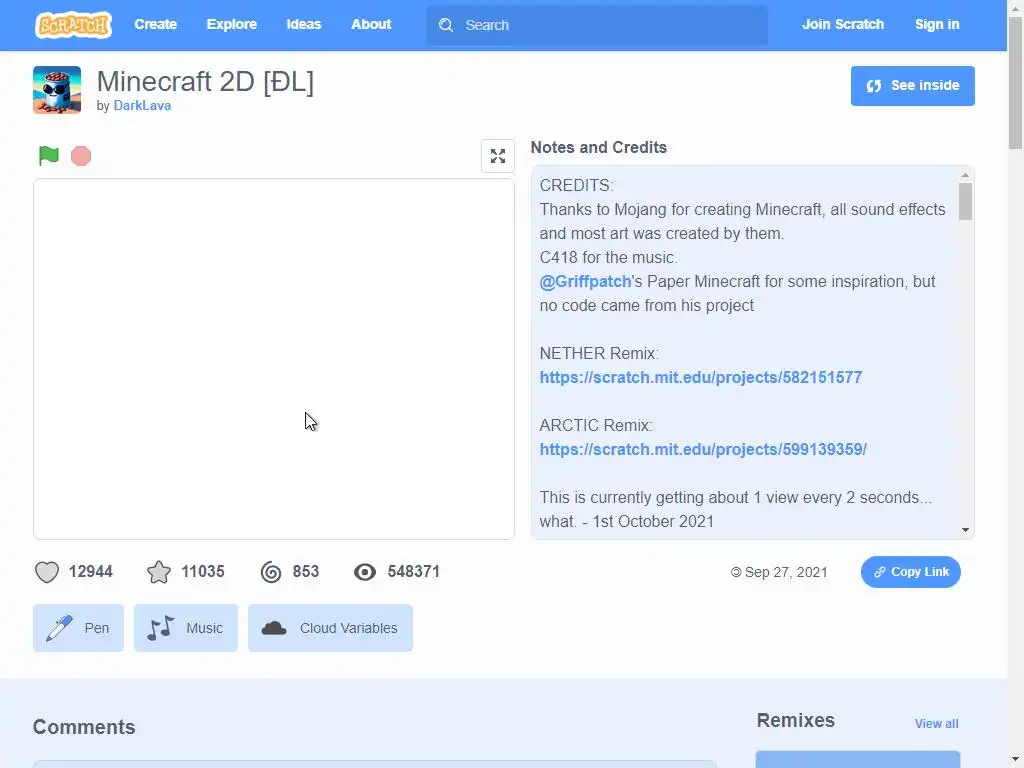Open the Create menu item
1024x768 pixels.
pyautogui.click(x=155, y=24)
